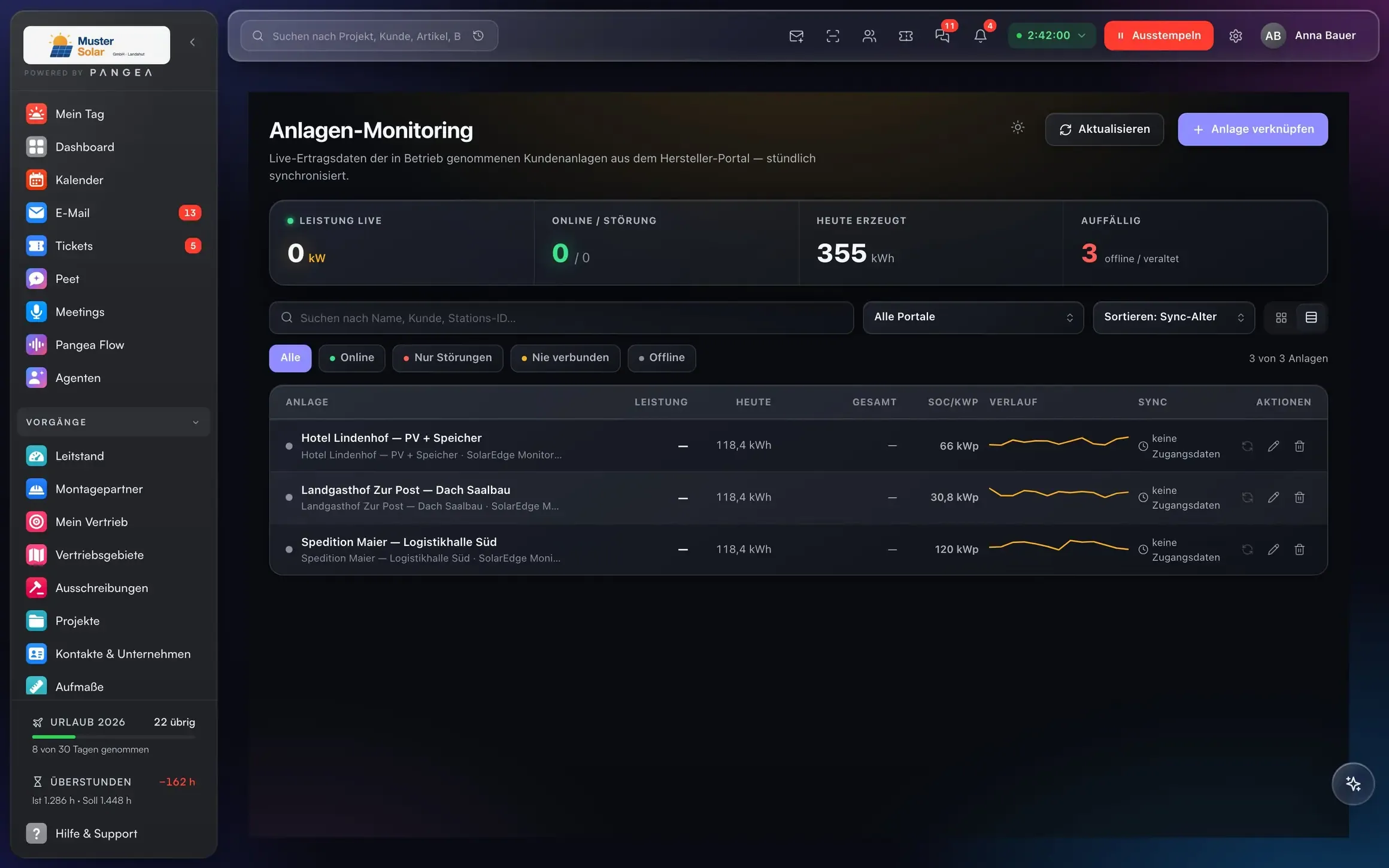Image resolution: width=1389 pixels, height=868 pixels.
Task: Edit the Hotel Lindenhof plant
Action: (1273, 446)
